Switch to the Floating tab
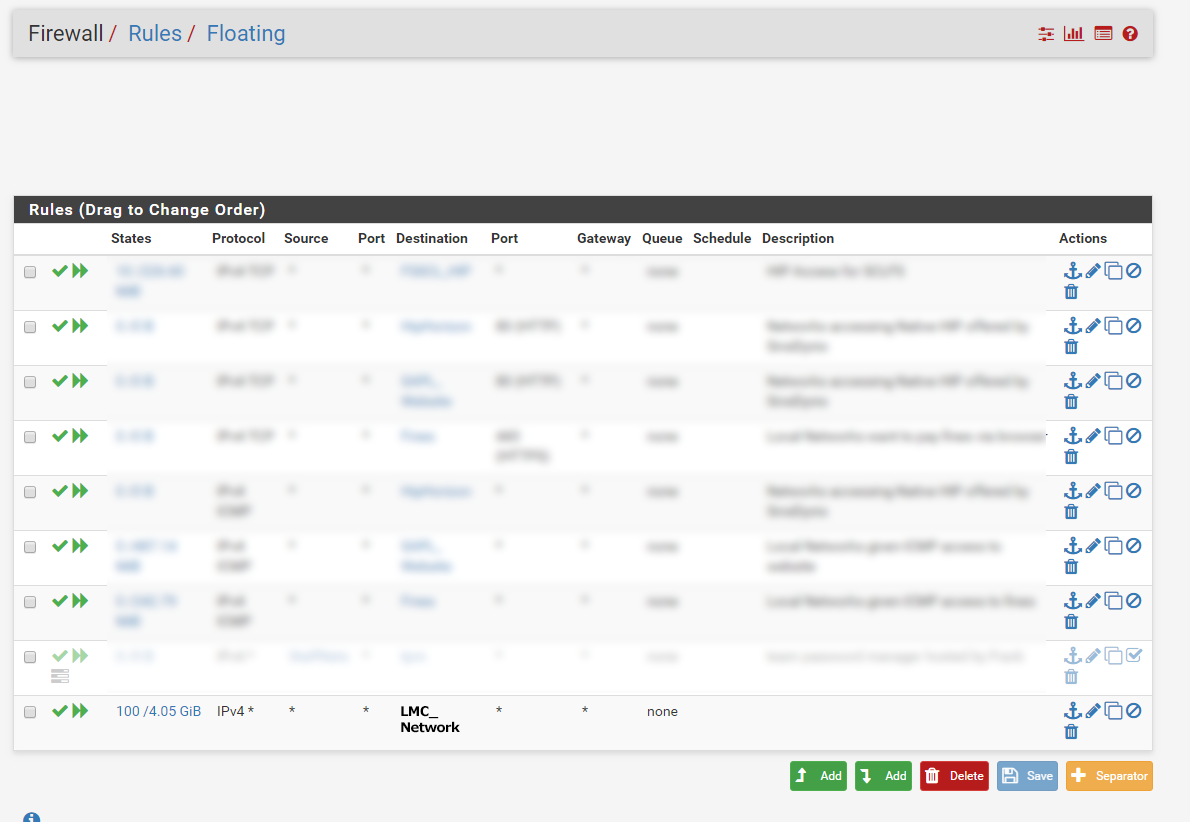 tap(246, 33)
